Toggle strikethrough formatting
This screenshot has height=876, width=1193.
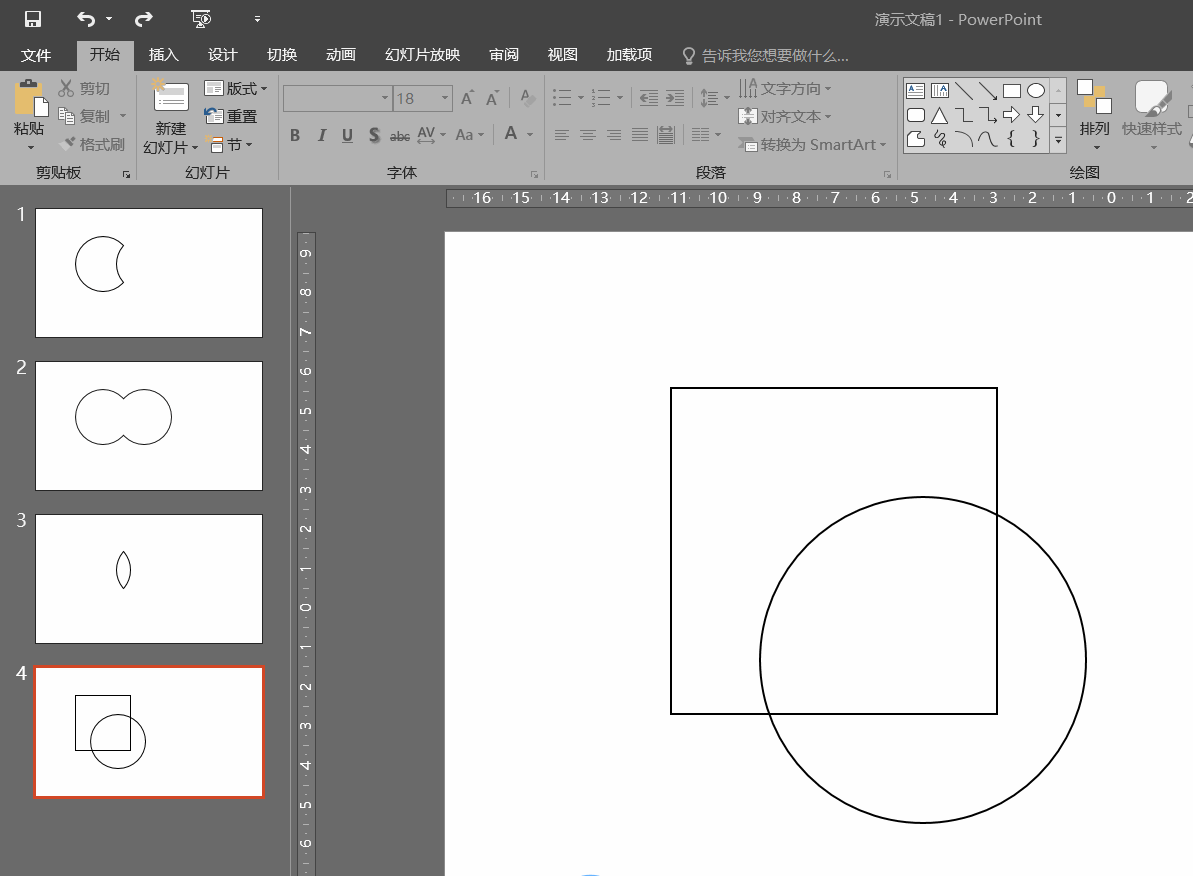pos(399,135)
